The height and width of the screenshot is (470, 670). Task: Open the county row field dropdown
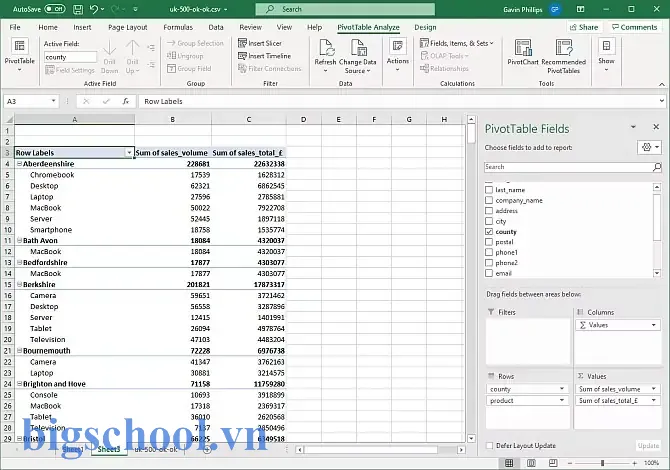coord(562,389)
